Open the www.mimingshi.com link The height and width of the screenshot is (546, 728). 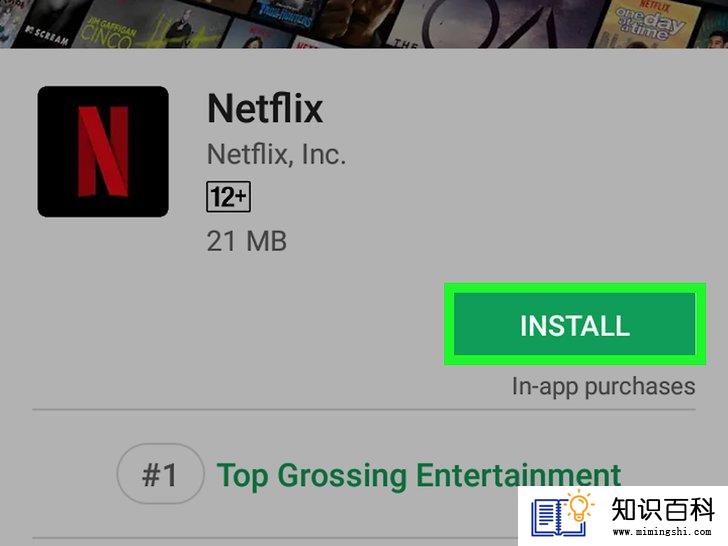[662, 532]
